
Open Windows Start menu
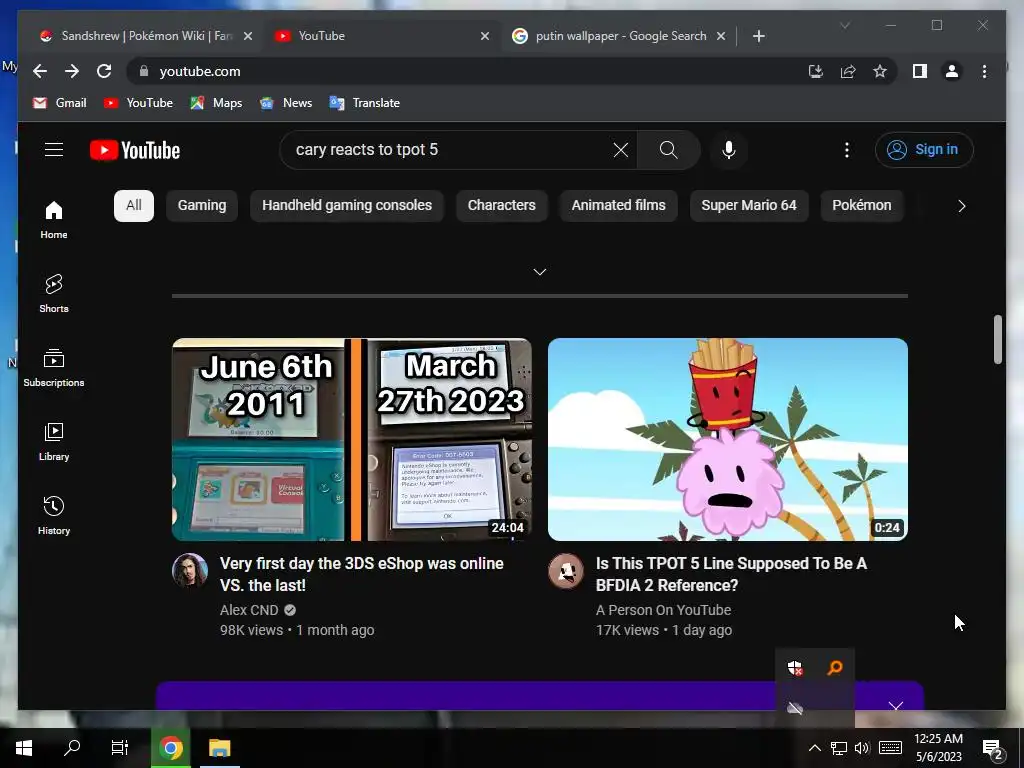pos(24,748)
